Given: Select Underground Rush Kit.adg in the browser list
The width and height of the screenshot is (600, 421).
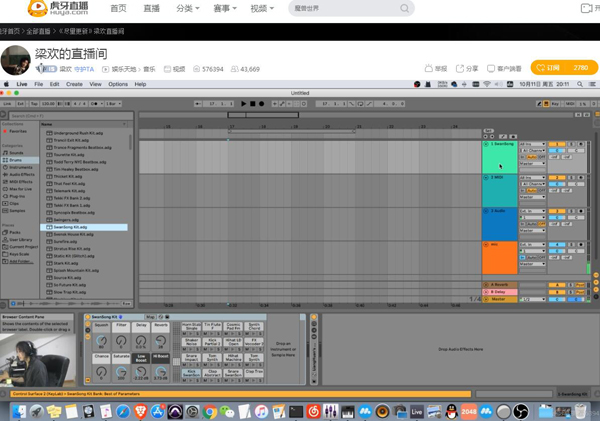Looking at the screenshot, I should coord(78,133).
